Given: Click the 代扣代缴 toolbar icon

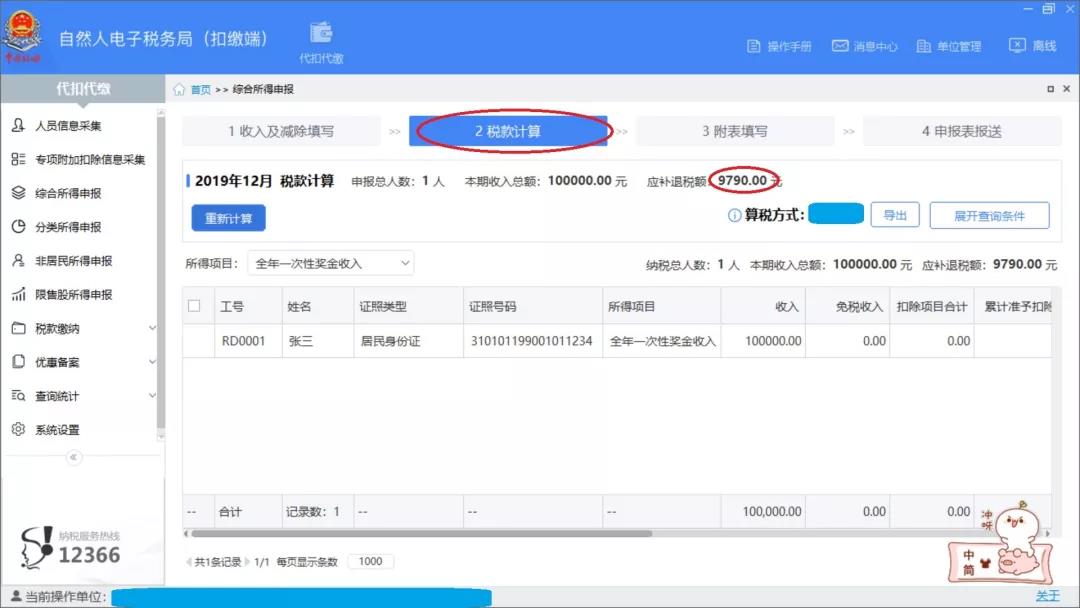Looking at the screenshot, I should click(319, 38).
